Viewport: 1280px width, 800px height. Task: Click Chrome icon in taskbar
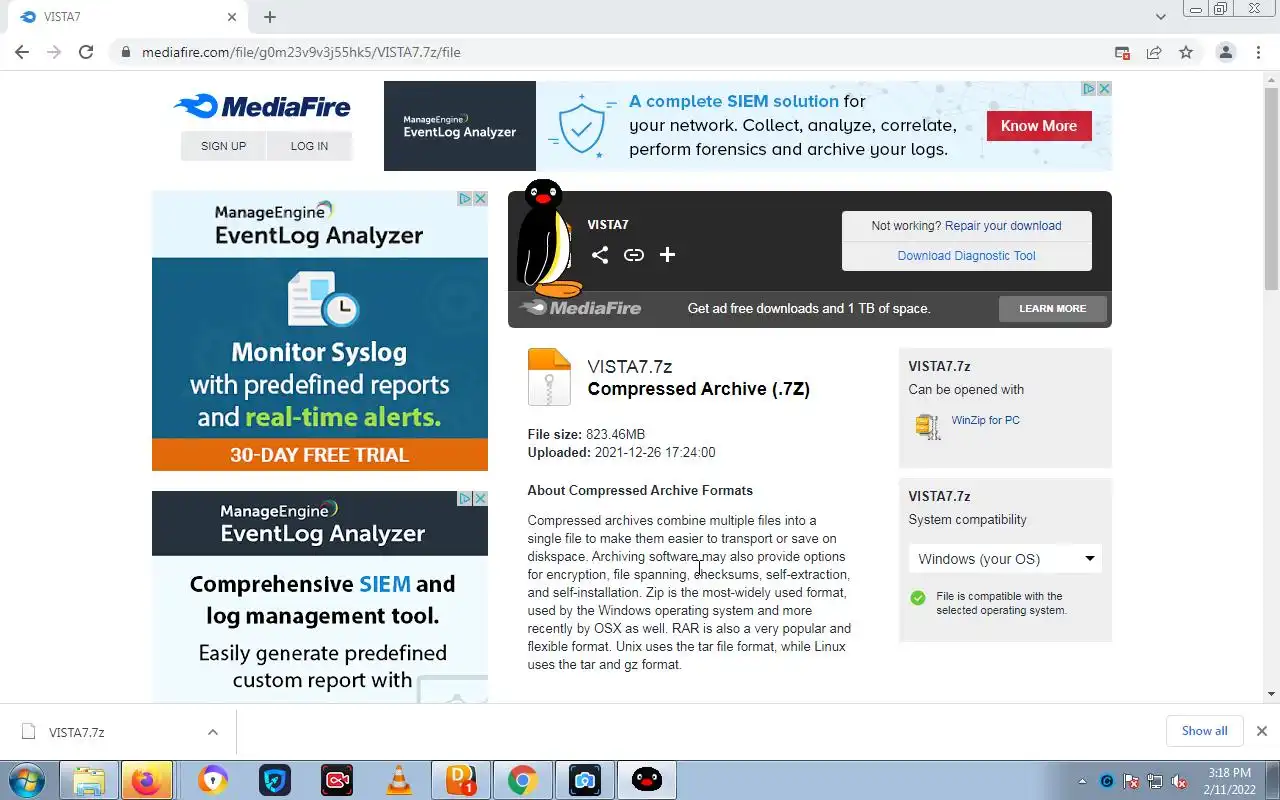click(522, 780)
